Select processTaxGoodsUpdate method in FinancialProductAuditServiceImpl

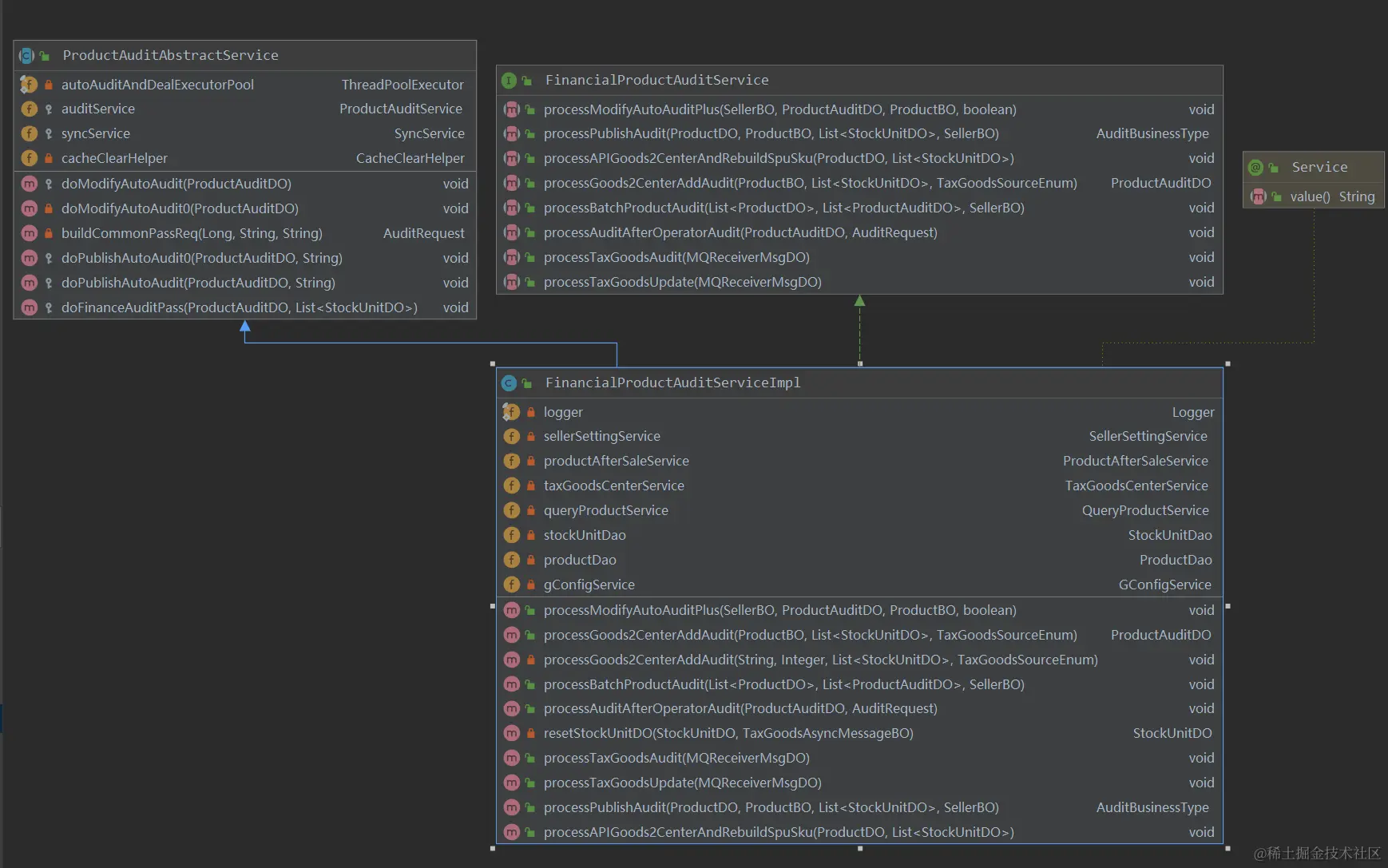click(x=683, y=783)
